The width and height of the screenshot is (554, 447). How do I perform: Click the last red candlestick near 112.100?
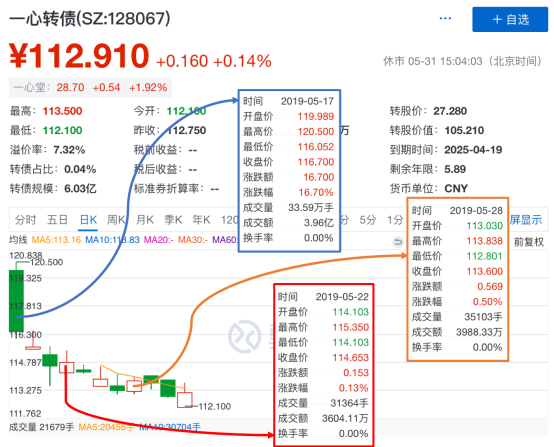[185, 400]
